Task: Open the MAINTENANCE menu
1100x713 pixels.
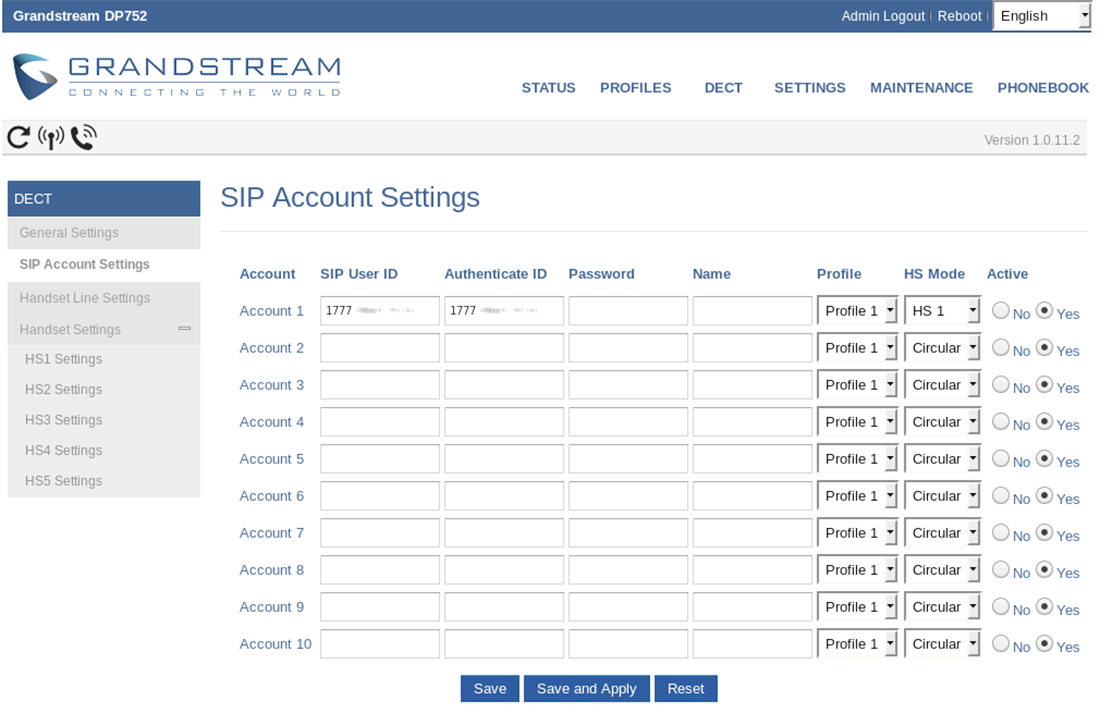Action: pyautogui.click(x=921, y=88)
